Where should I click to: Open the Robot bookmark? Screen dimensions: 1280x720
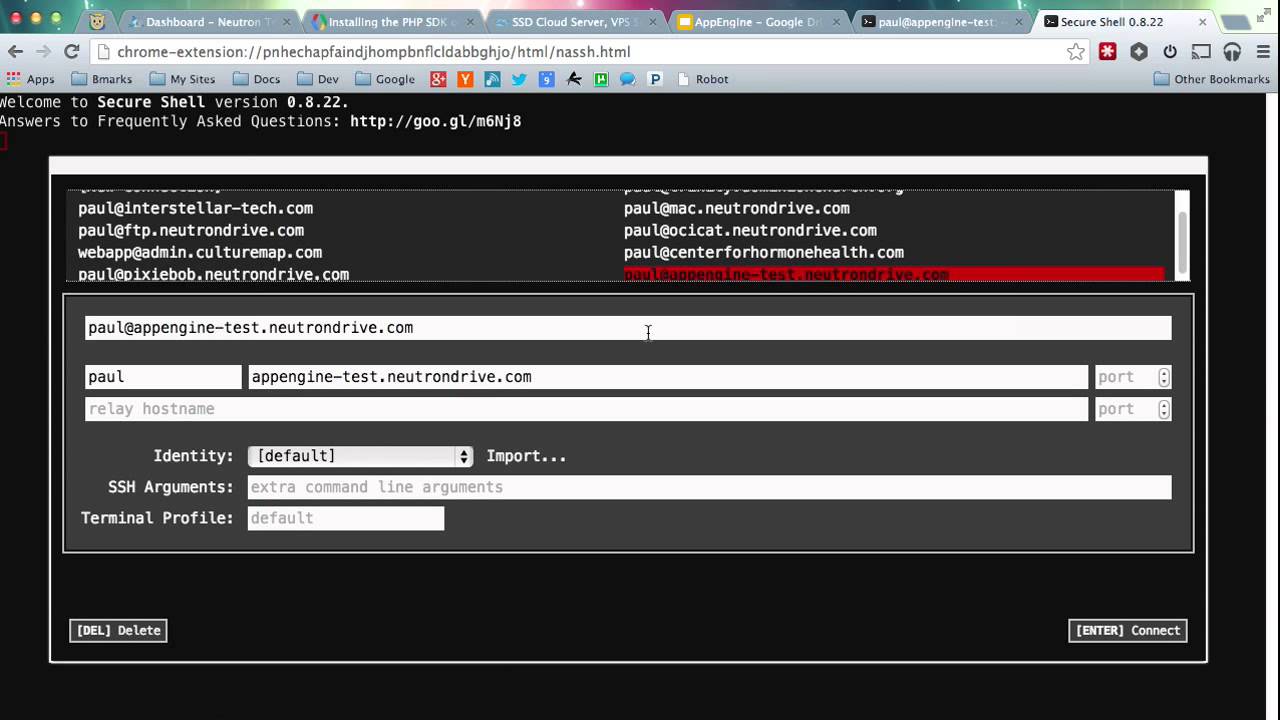tap(702, 79)
